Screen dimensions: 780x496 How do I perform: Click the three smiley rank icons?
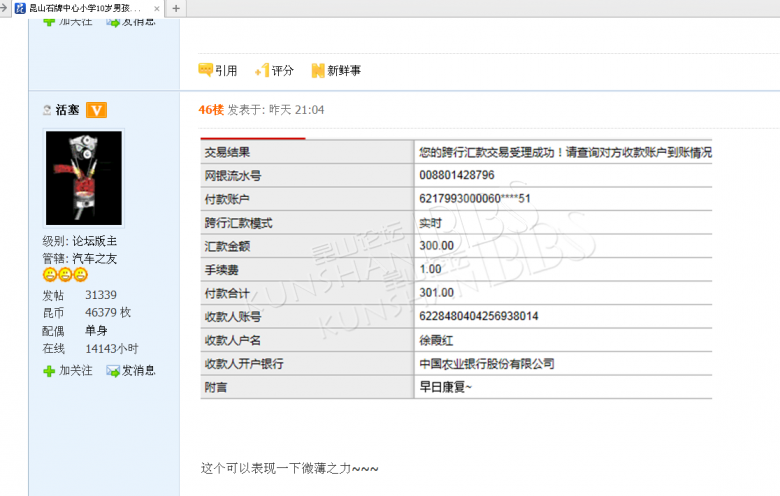65,275
